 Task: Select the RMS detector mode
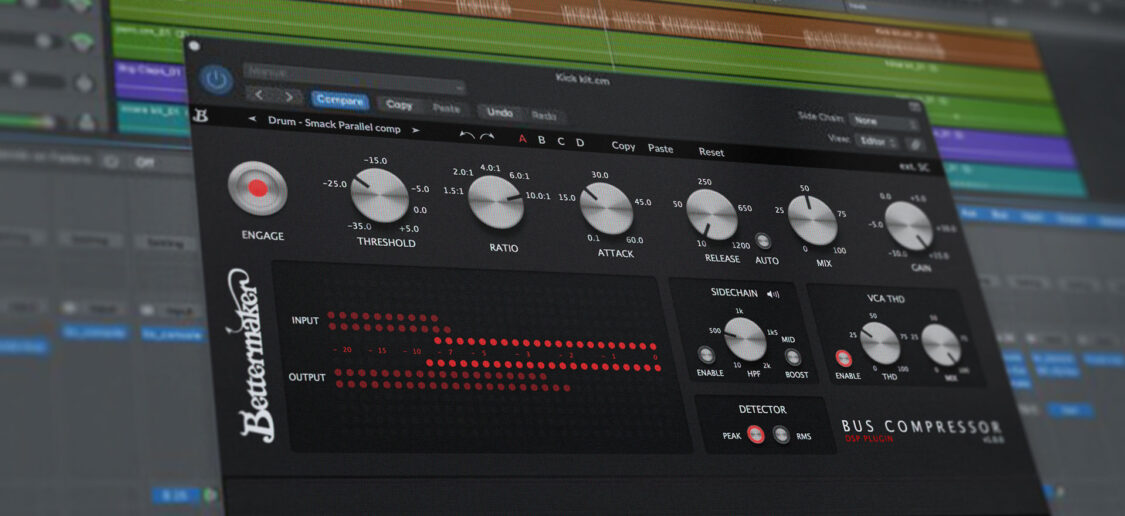(781, 435)
